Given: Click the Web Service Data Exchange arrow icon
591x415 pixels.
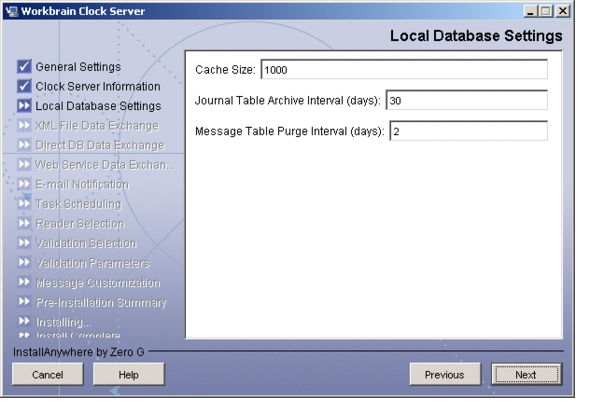Looking at the screenshot, I should [24, 164].
